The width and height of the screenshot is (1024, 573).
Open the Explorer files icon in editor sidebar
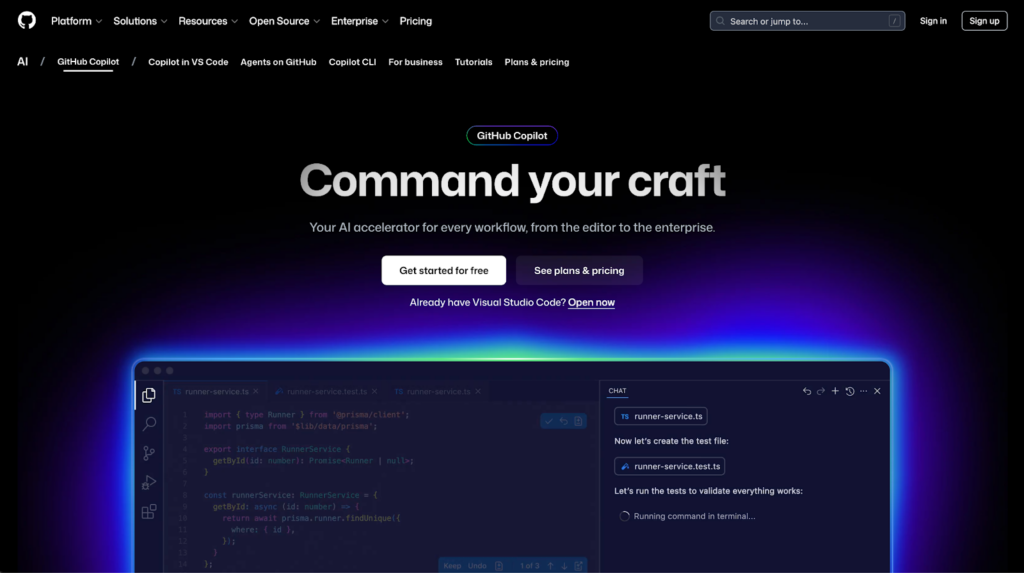click(x=149, y=395)
